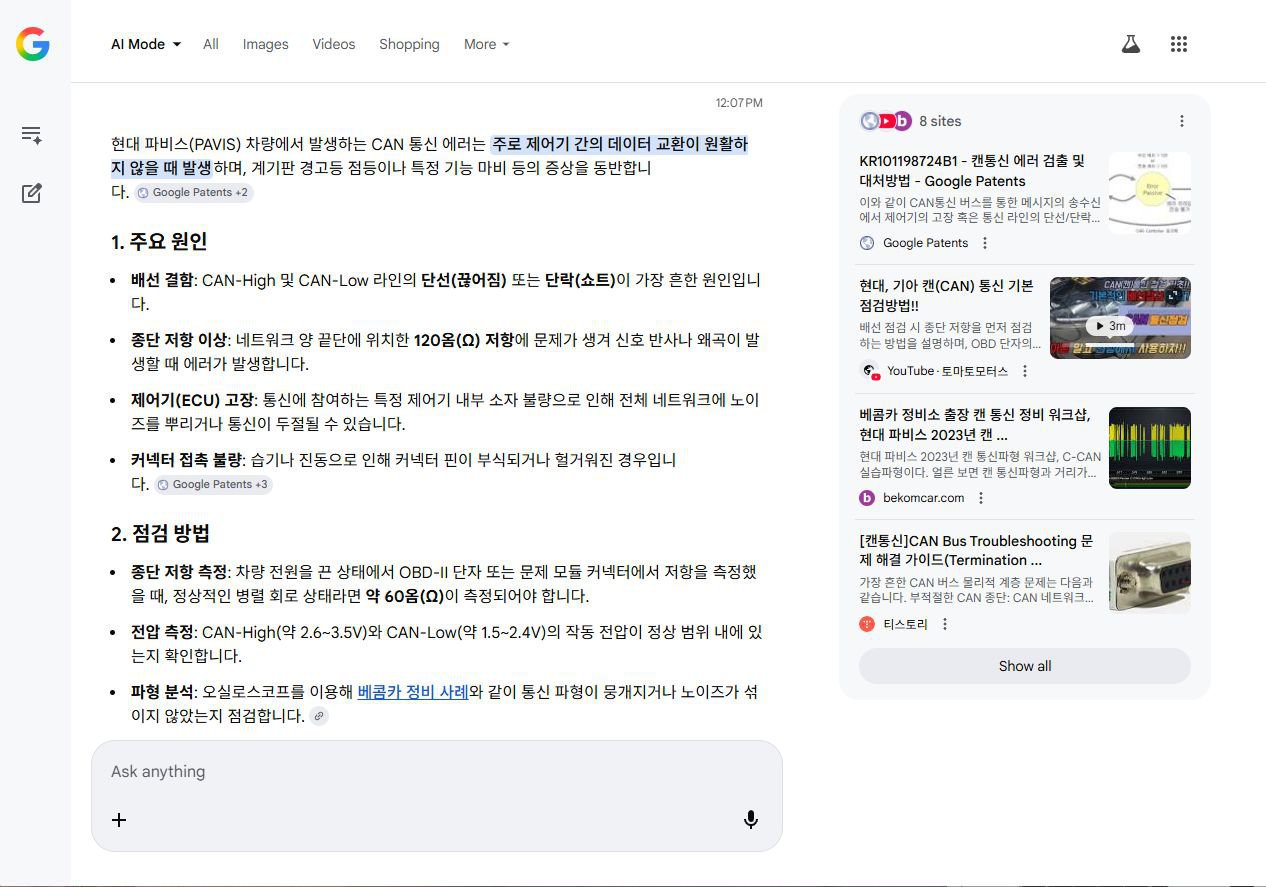Start a new chat with the compose icon
The image size is (1266, 887).
pyautogui.click(x=31, y=194)
